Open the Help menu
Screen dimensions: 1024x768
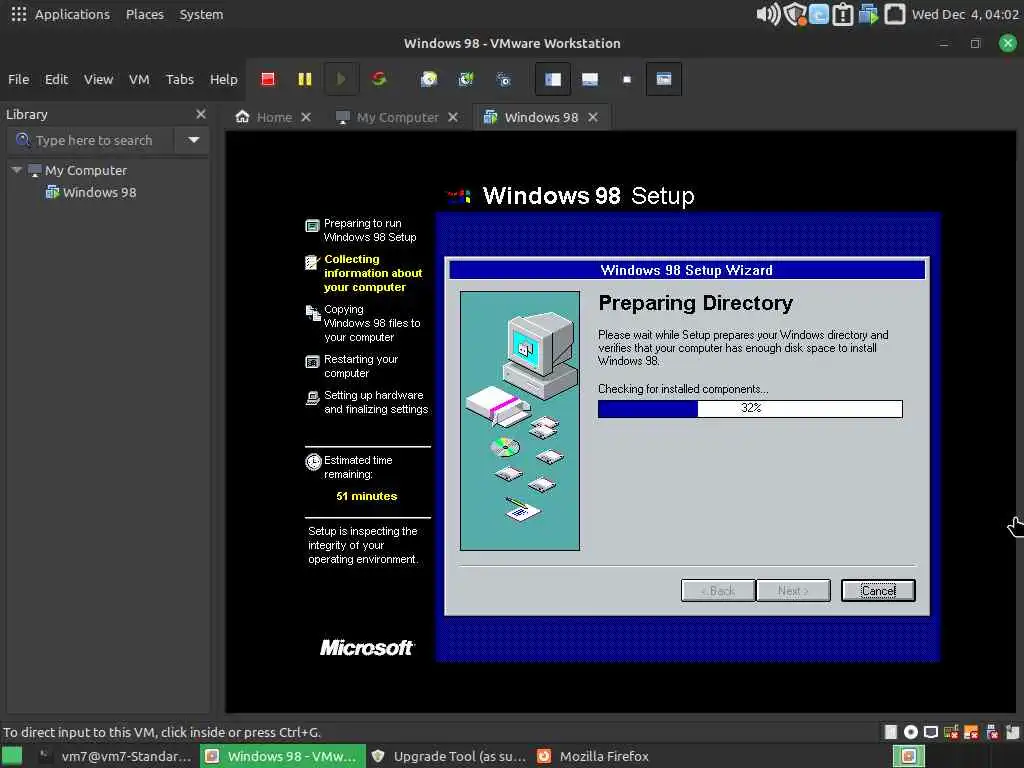coord(223,79)
